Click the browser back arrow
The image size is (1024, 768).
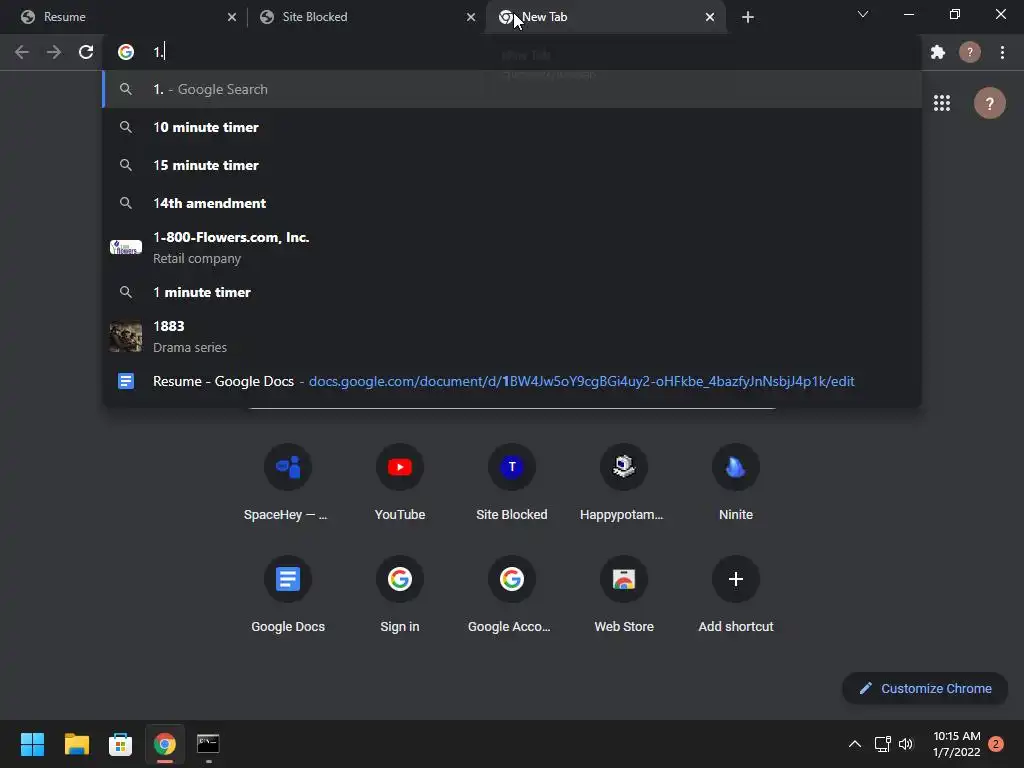[22, 52]
